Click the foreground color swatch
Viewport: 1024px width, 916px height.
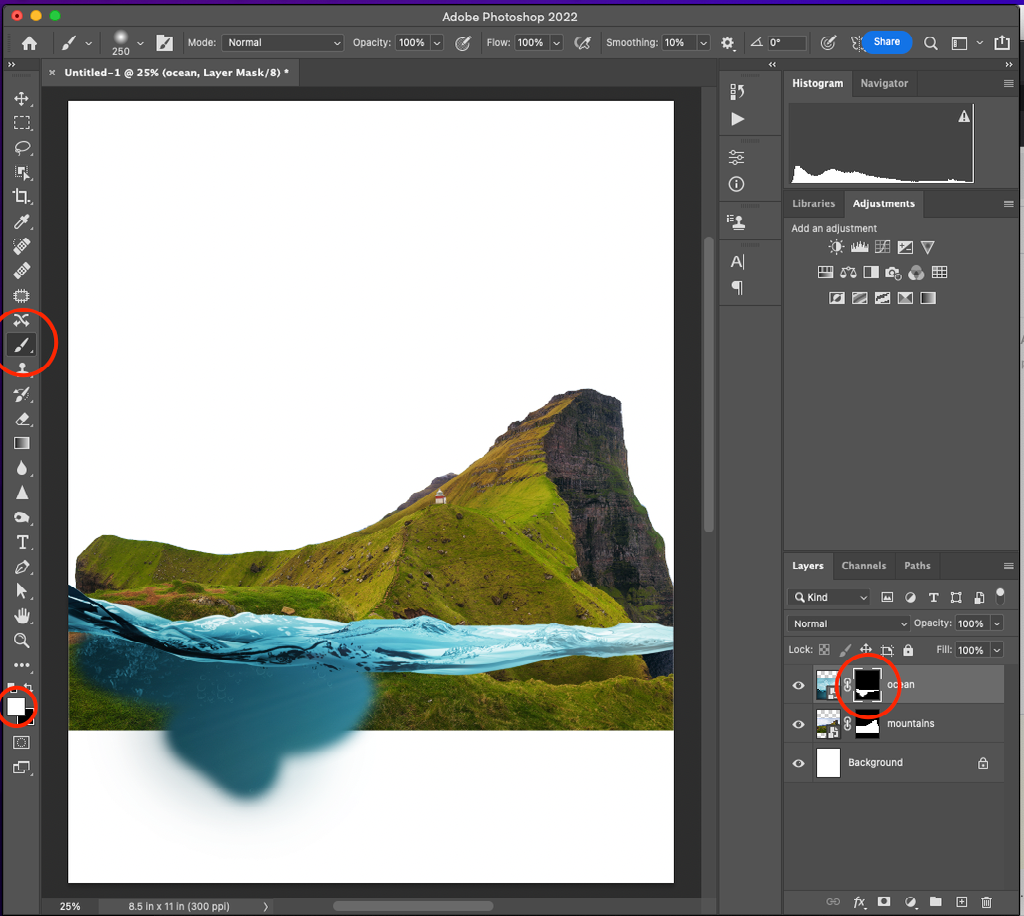pos(16,706)
